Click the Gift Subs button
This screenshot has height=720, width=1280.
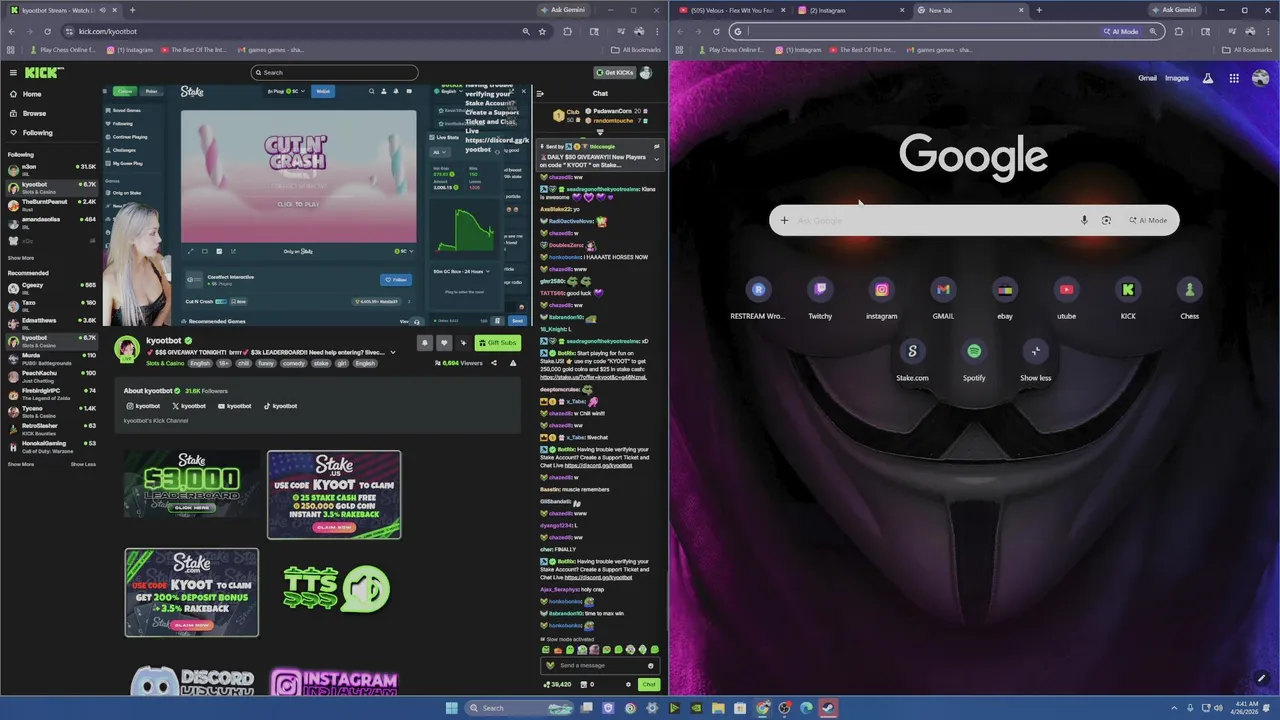click(497, 343)
